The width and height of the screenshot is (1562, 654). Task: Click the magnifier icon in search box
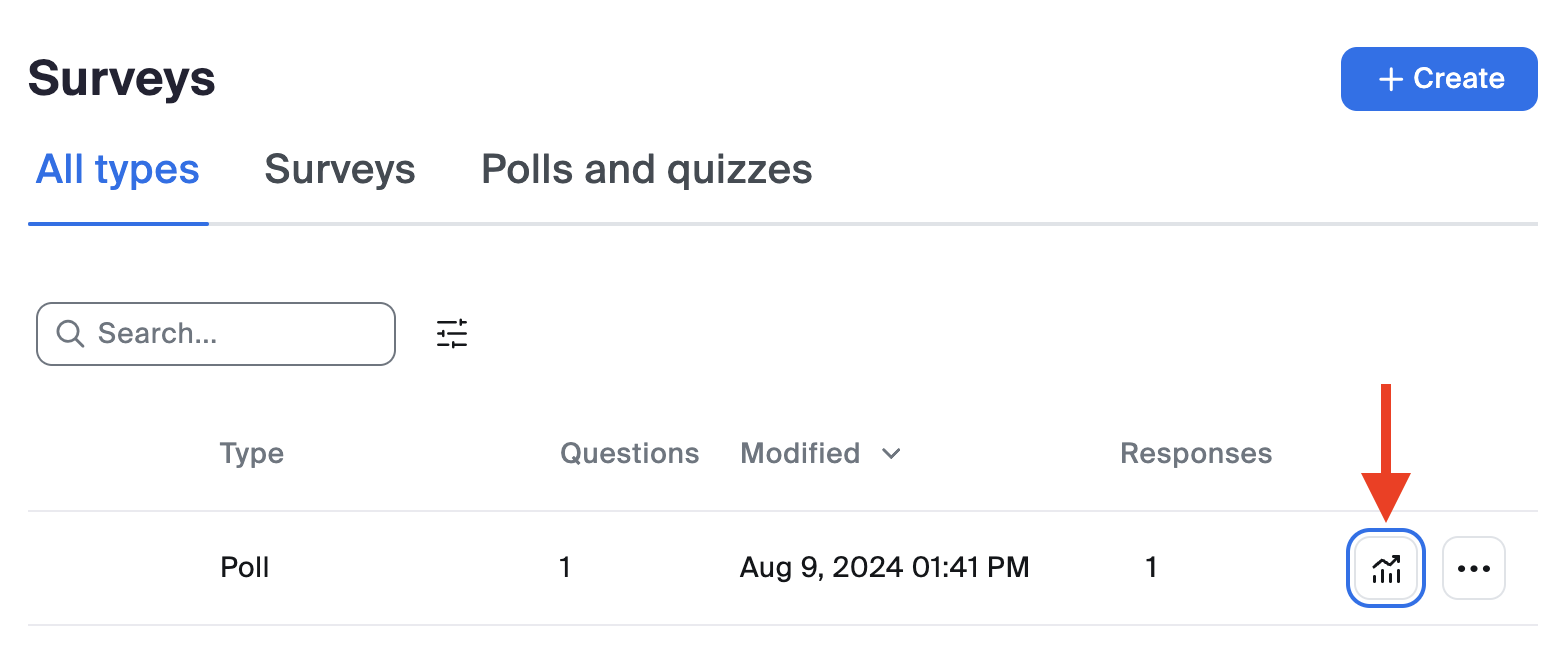click(x=70, y=334)
